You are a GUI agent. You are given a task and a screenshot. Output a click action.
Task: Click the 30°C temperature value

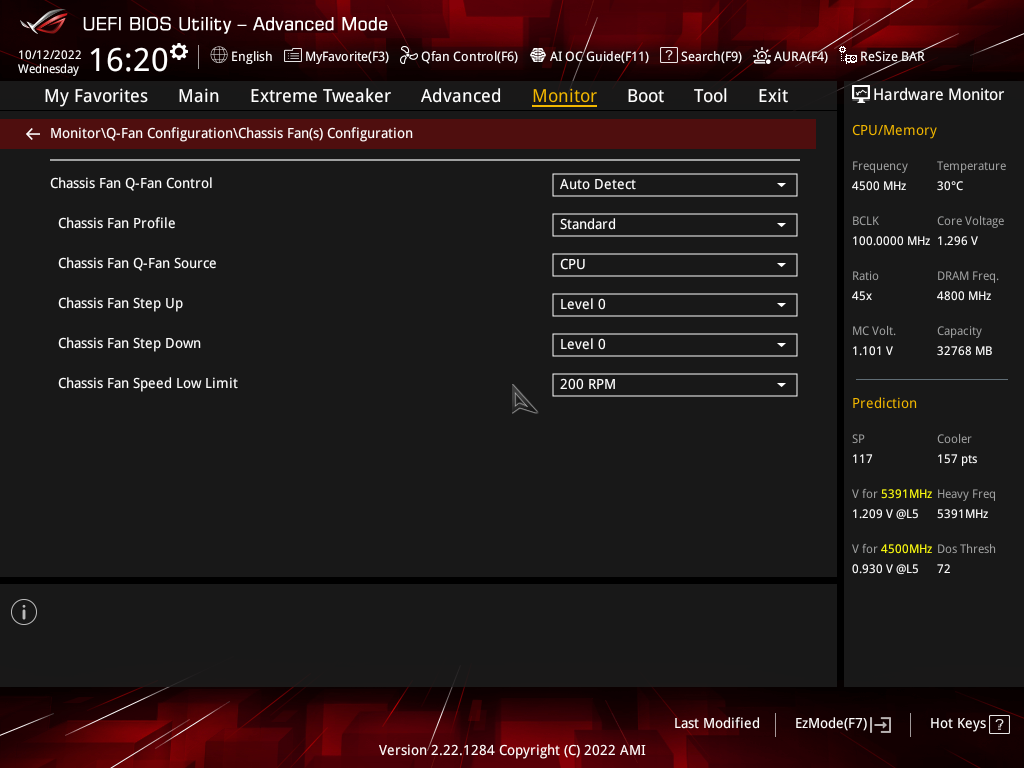pyautogui.click(x=950, y=186)
